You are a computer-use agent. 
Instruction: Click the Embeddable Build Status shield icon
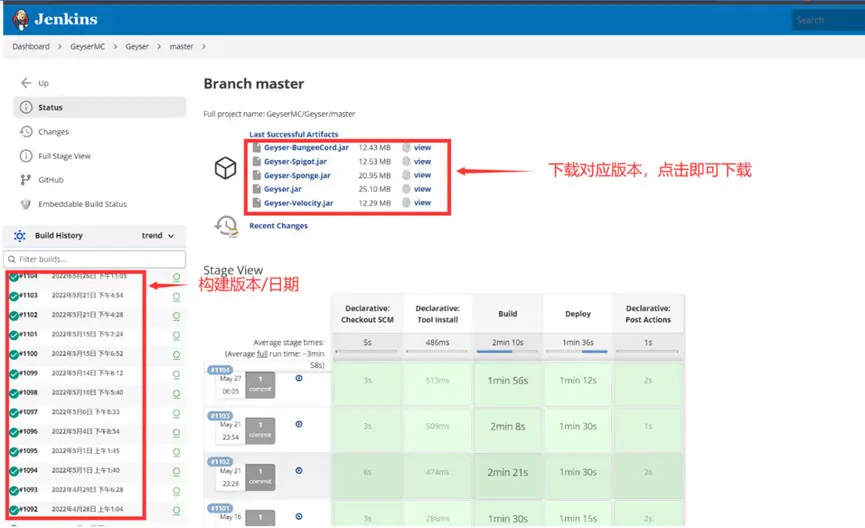coord(25,204)
